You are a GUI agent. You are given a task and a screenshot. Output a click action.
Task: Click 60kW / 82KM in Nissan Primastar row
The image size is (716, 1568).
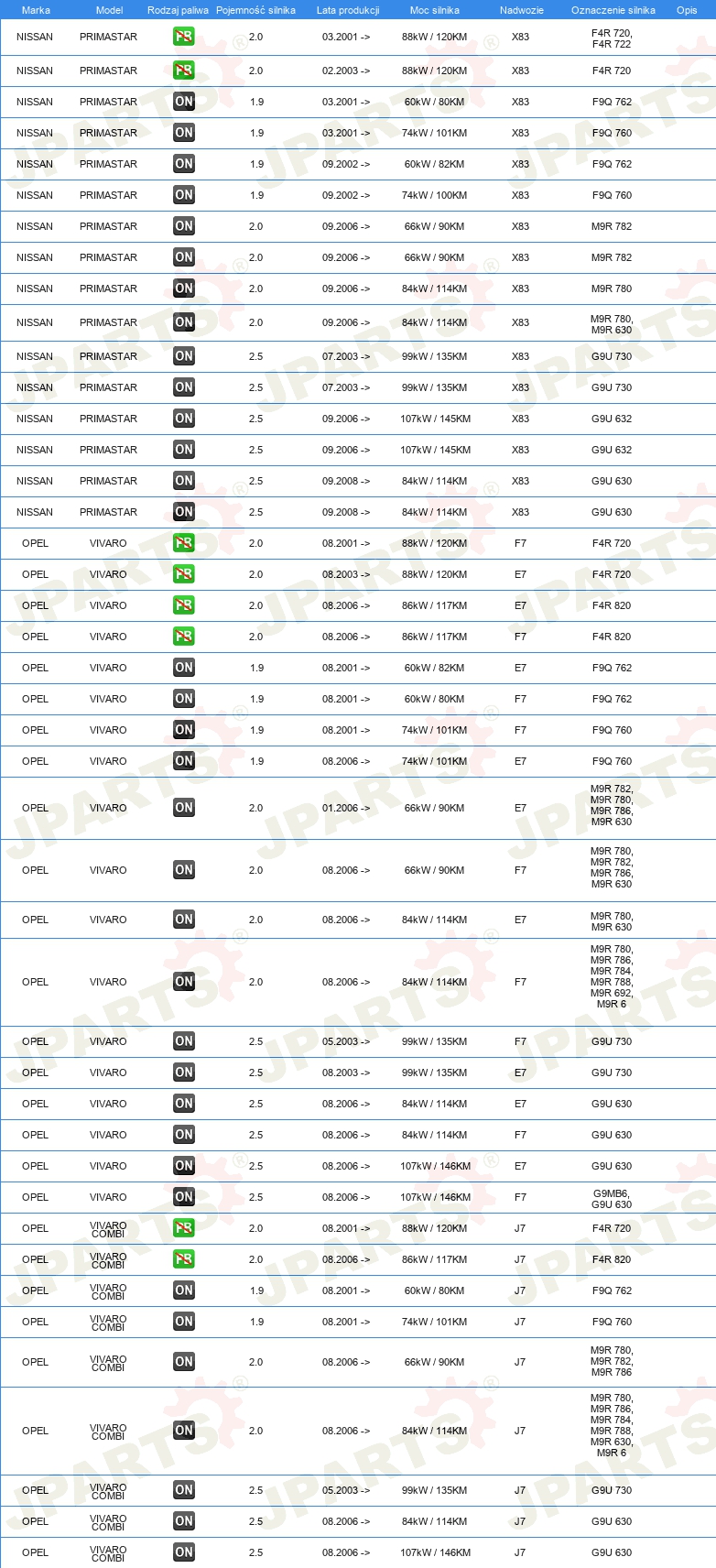tap(434, 164)
